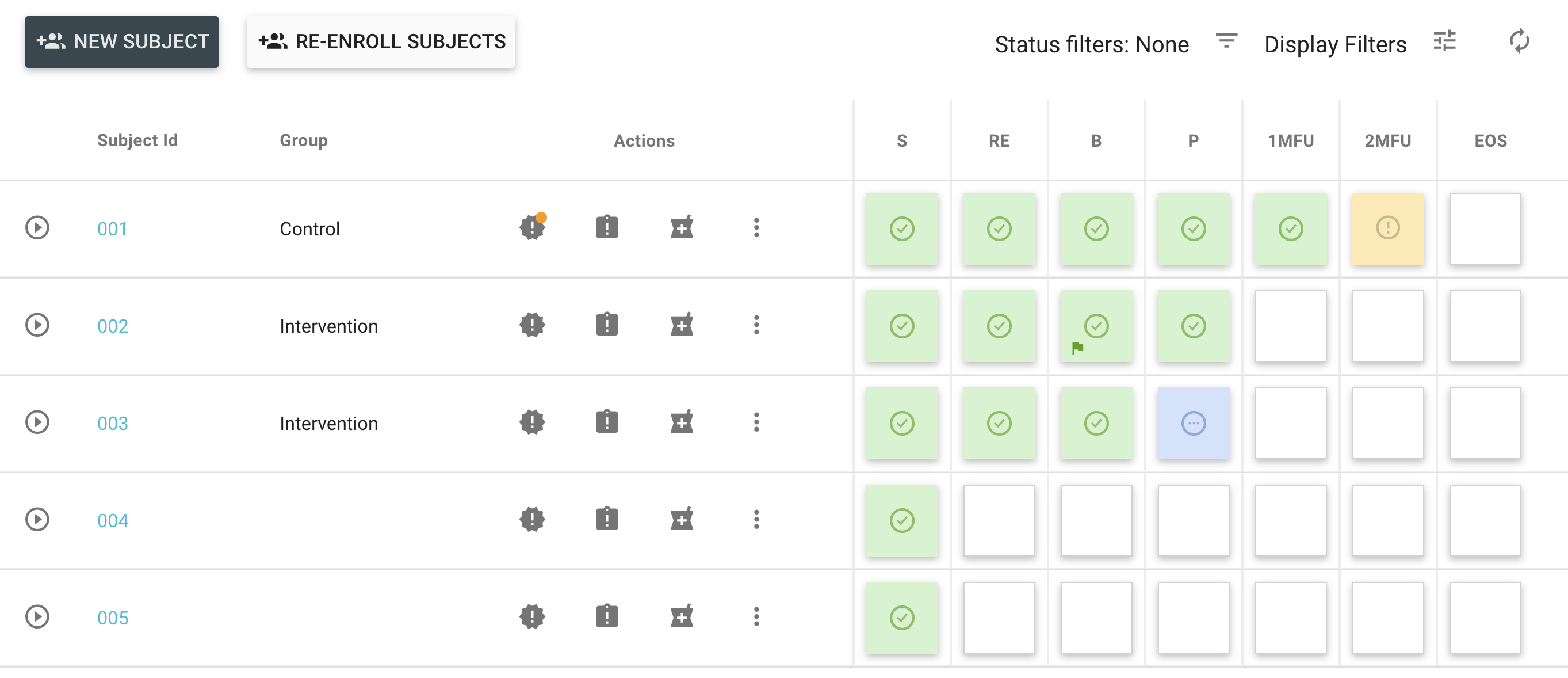Image resolution: width=1568 pixels, height=678 pixels.
Task: Open Display Filters tune icon
Action: [1444, 41]
